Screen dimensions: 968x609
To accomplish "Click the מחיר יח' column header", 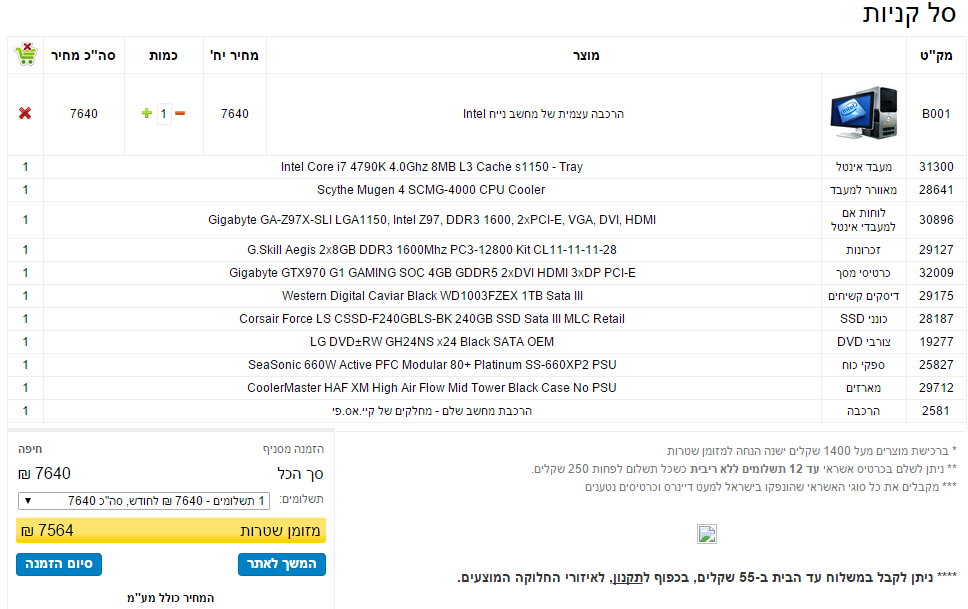I will click(x=235, y=56).
